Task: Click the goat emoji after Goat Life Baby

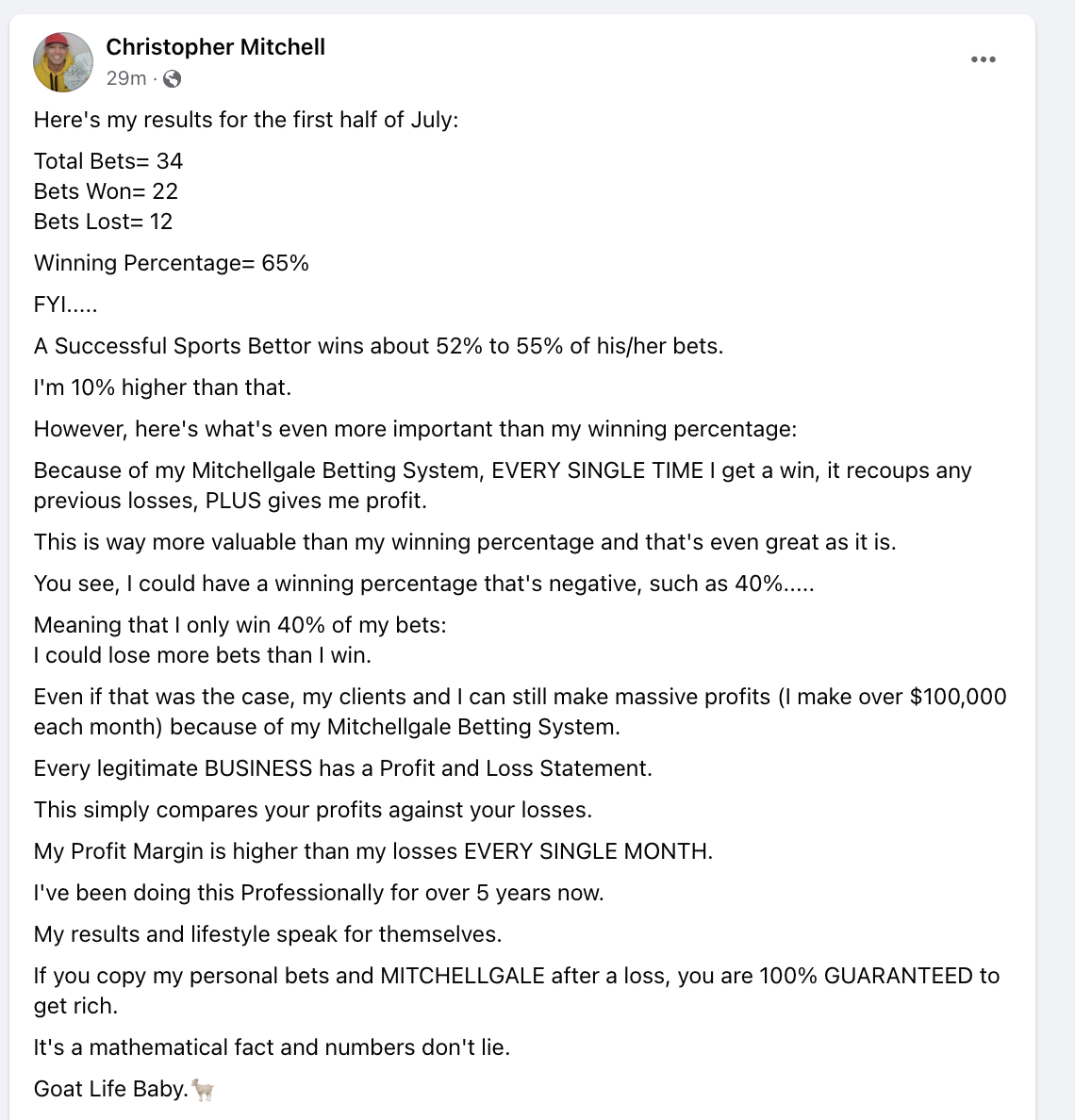Action: (x=204, y=1090)
